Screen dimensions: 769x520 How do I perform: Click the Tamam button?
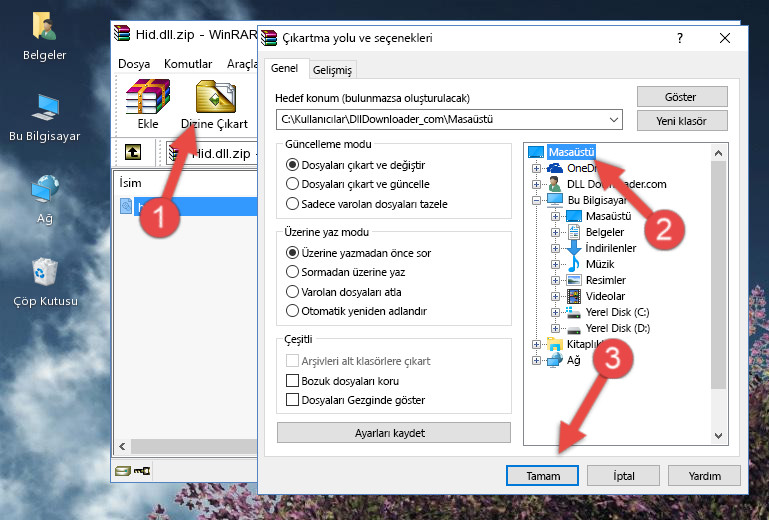tap(542, 476)
